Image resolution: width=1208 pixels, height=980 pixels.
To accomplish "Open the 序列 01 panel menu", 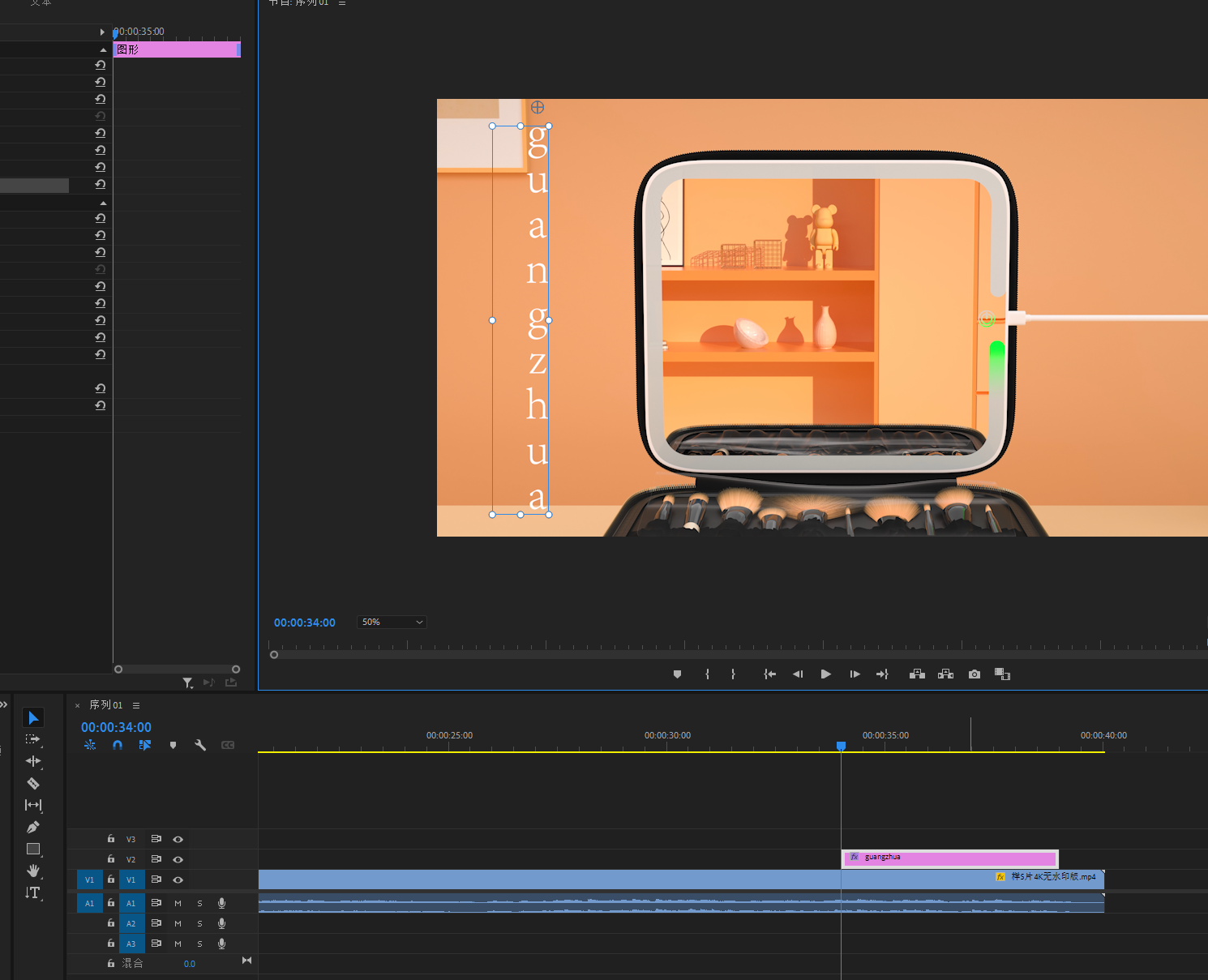I will (x=136, y=705).
